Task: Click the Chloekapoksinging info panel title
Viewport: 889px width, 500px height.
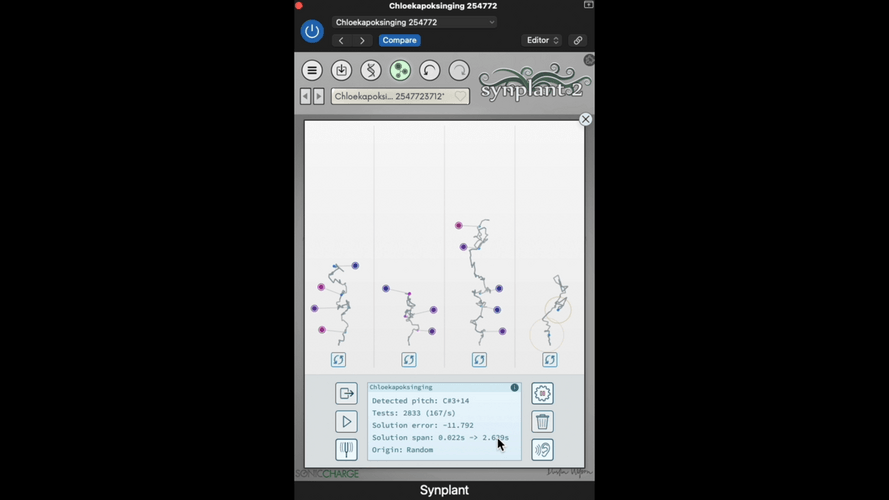Action: coord(401,387)
